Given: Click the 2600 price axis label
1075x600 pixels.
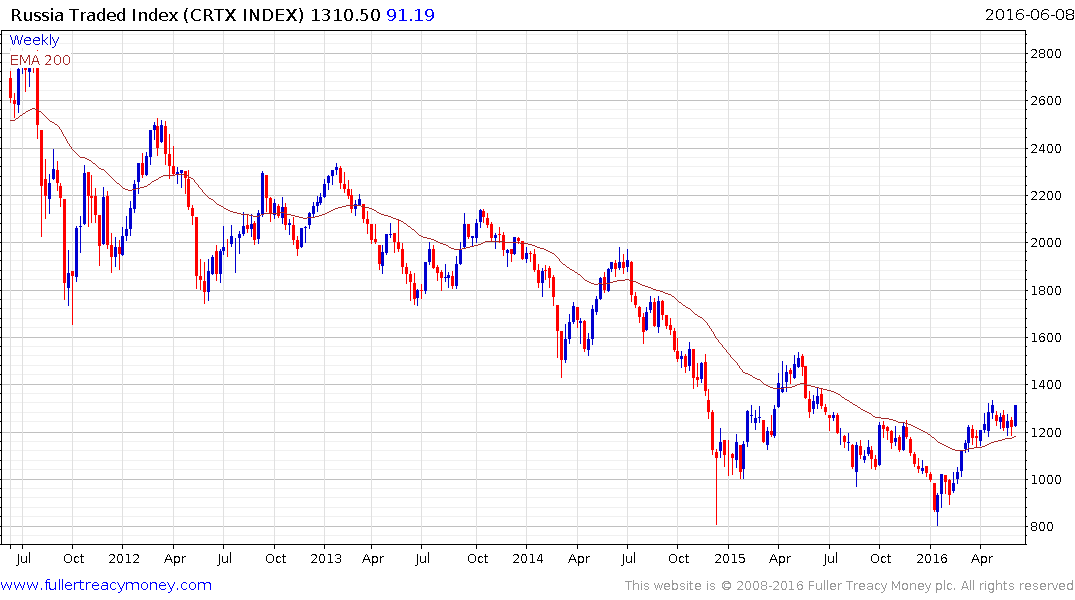Looking at the screenshot, I should click(x=1046, y=101).
